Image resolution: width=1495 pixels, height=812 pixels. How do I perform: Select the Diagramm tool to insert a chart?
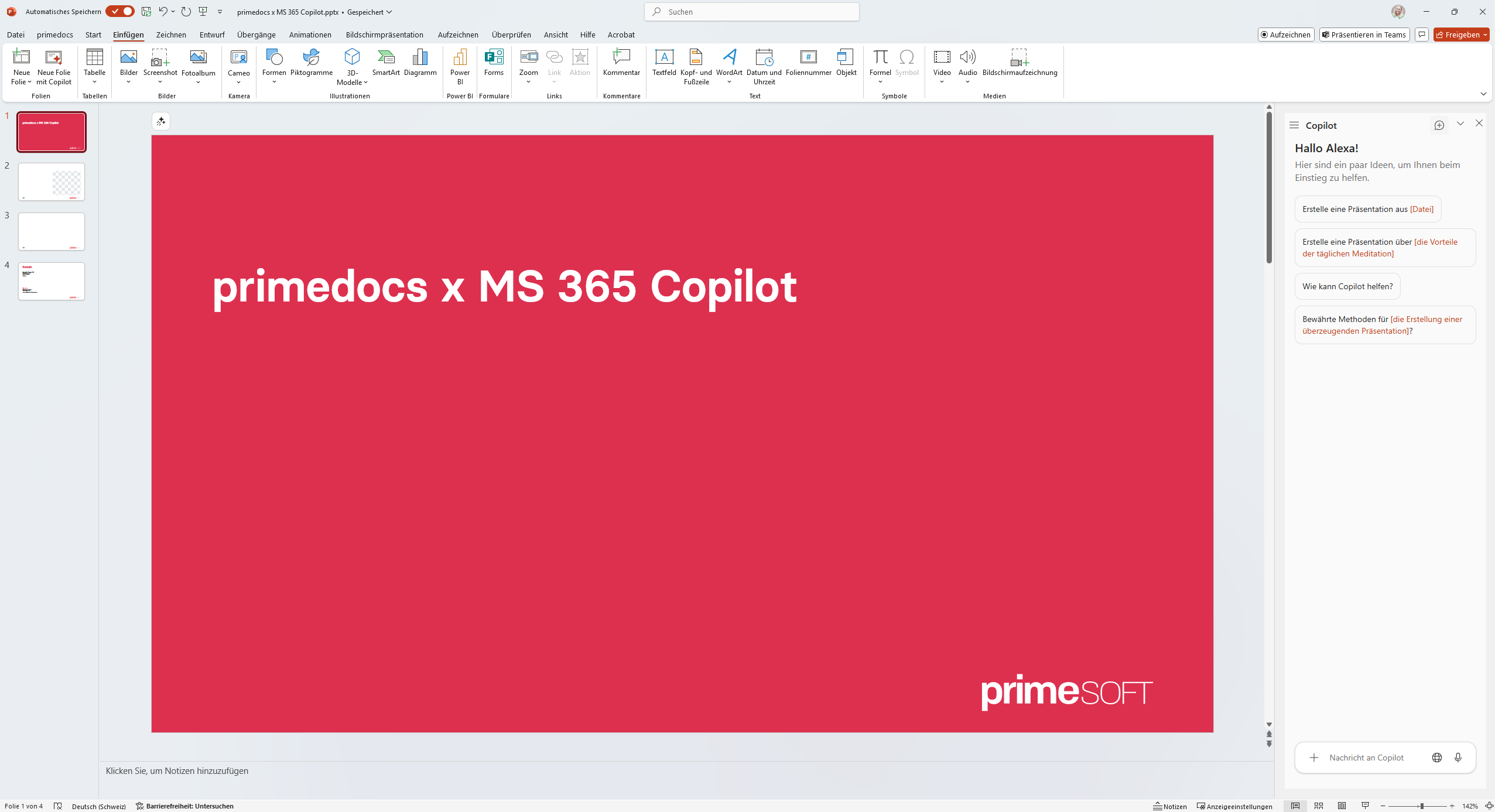[421, 64]
